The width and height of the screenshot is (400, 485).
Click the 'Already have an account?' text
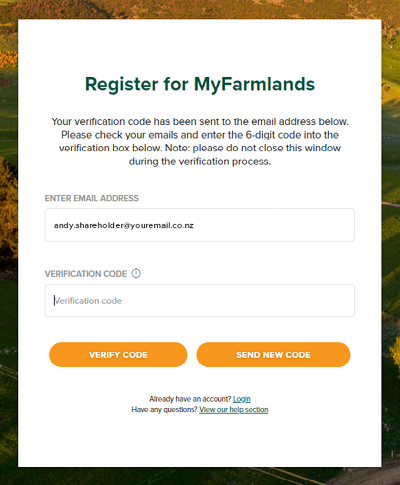click(190, 399)
